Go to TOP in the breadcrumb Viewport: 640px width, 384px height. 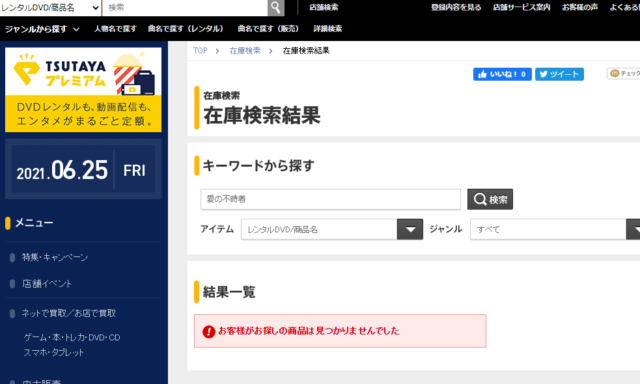coord(200,51)
